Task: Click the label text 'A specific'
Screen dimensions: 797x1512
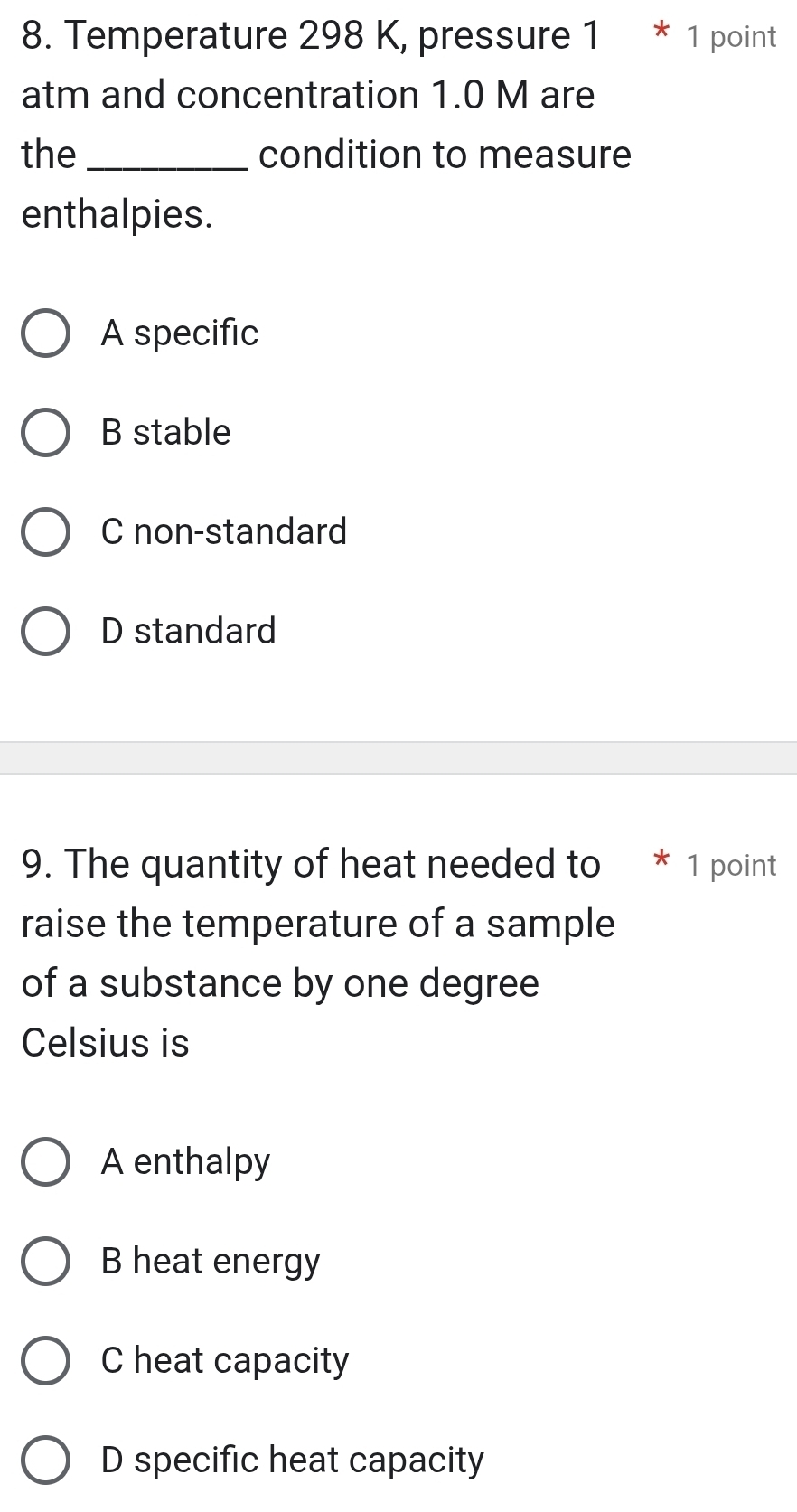Action: pos(179,333)
